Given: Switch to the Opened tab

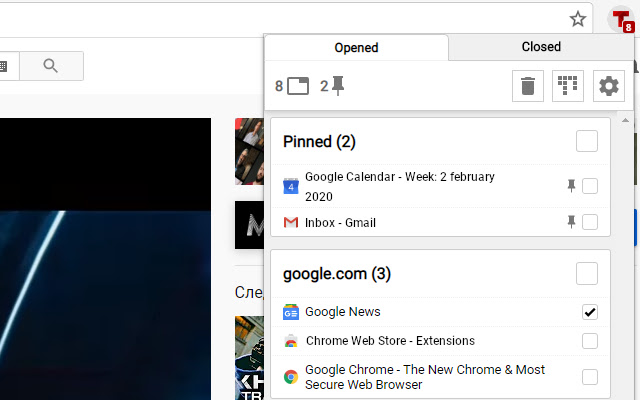Looking at the screenshot, I should point(356,47).
